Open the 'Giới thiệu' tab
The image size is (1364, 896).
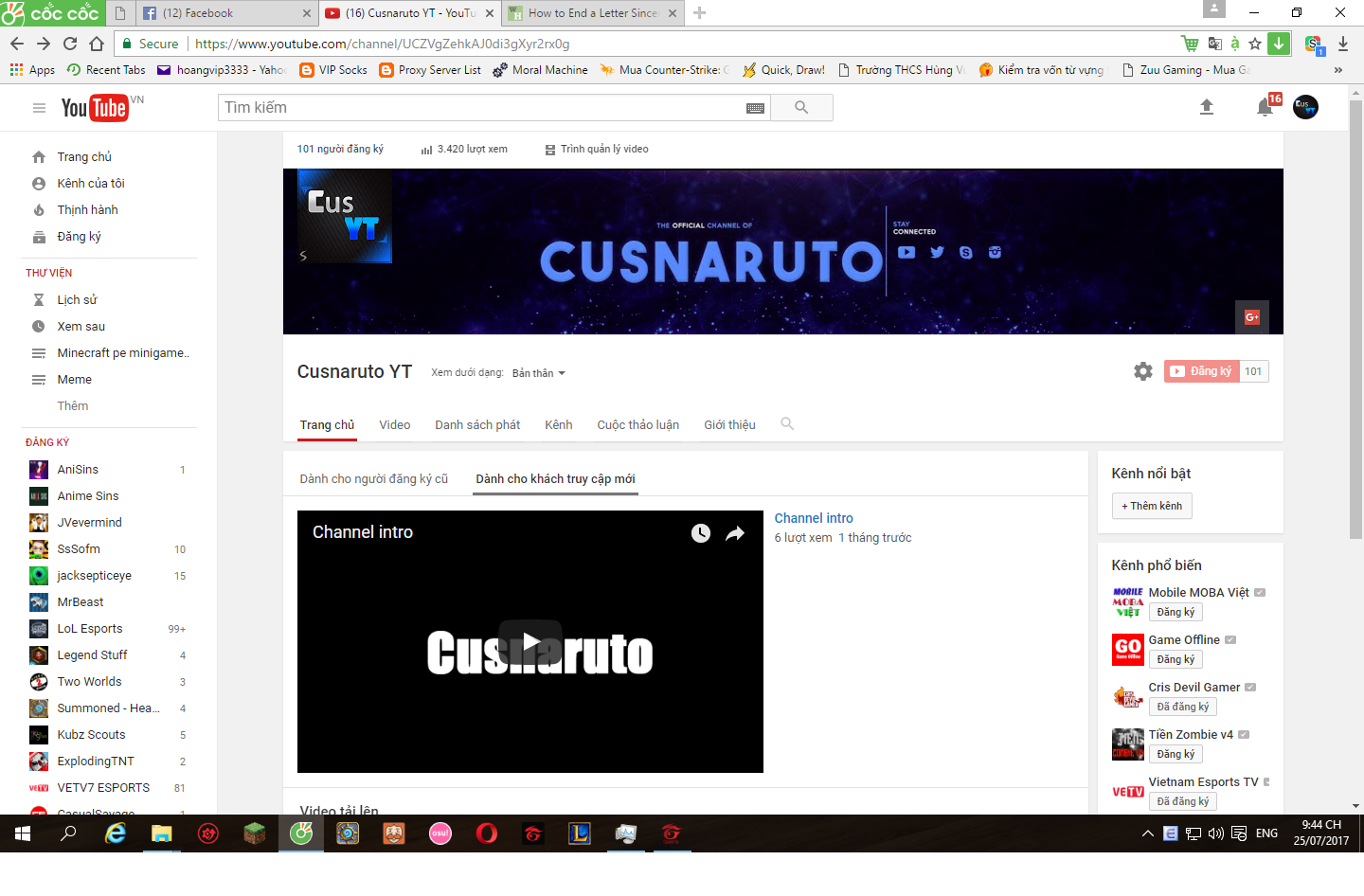[729, 425]
